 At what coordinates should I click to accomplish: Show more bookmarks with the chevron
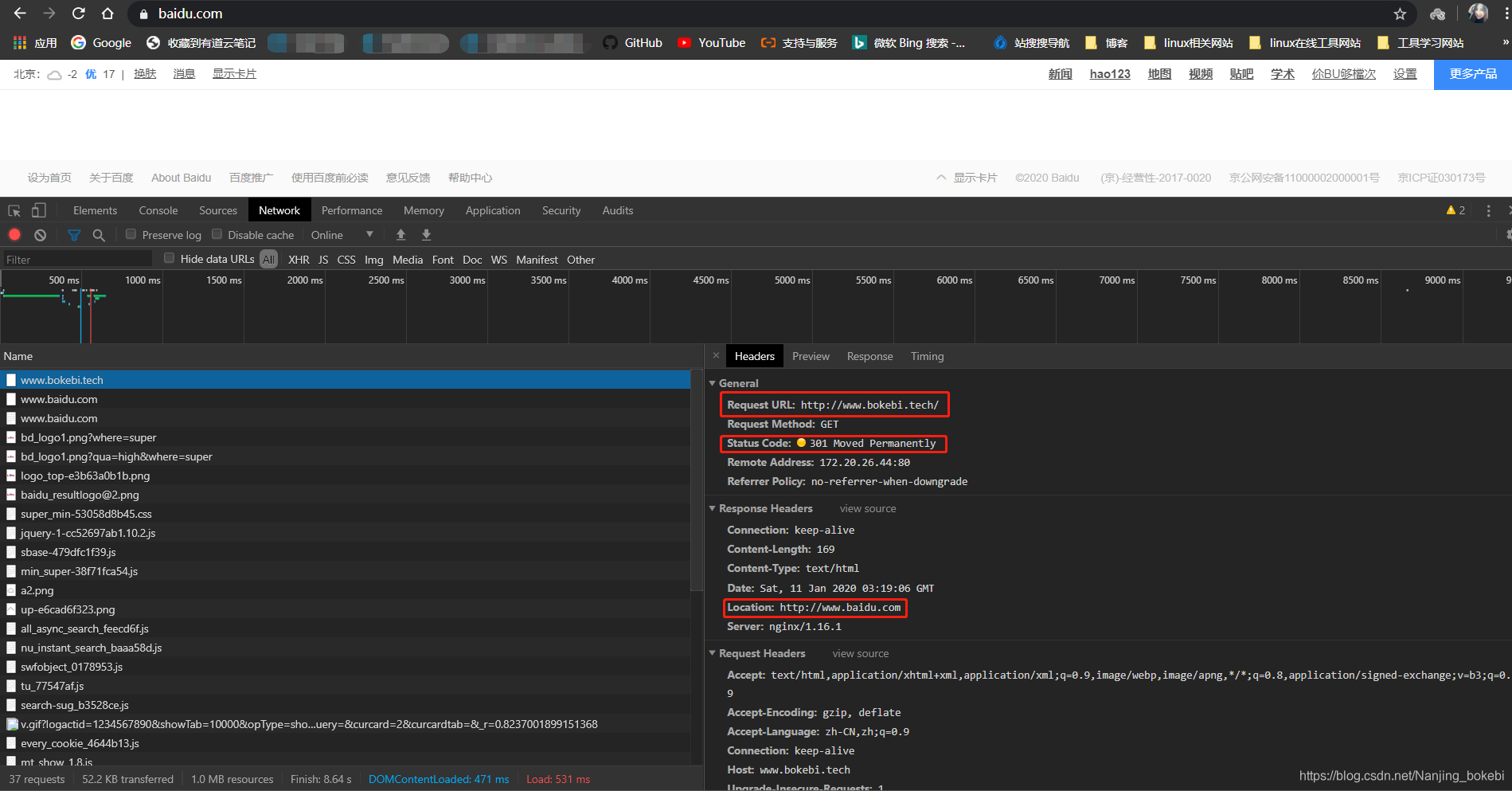[1505, 43]
